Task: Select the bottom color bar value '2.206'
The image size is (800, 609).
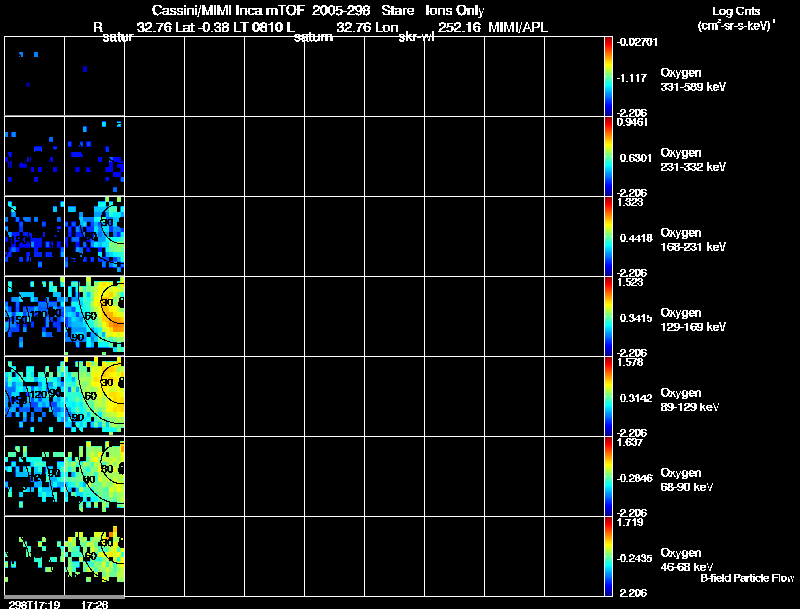Action: [633, 593]
